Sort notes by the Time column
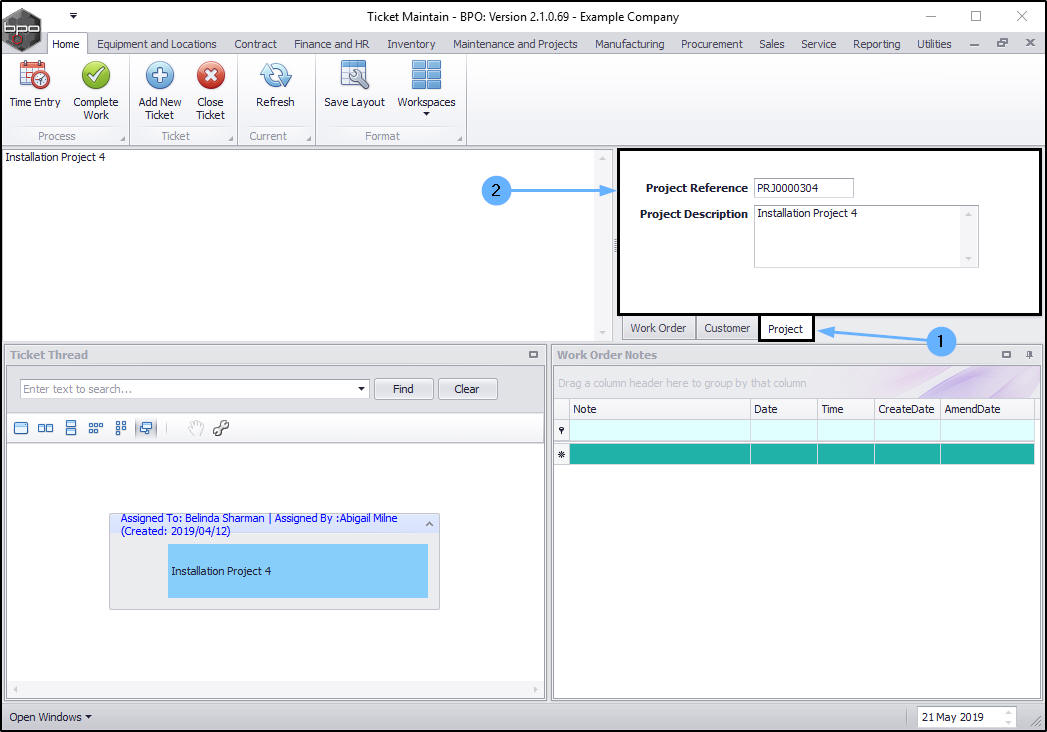Image resolution: width=1047 pixels, height=732 pixels. (x=845, y=409)
